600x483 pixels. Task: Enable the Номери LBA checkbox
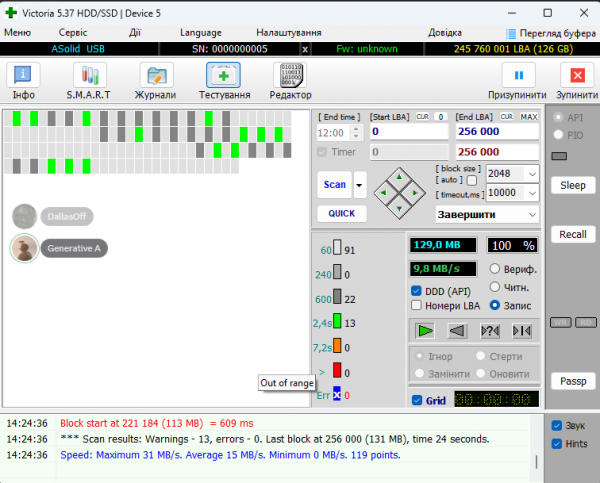click(x=416, y=306)
